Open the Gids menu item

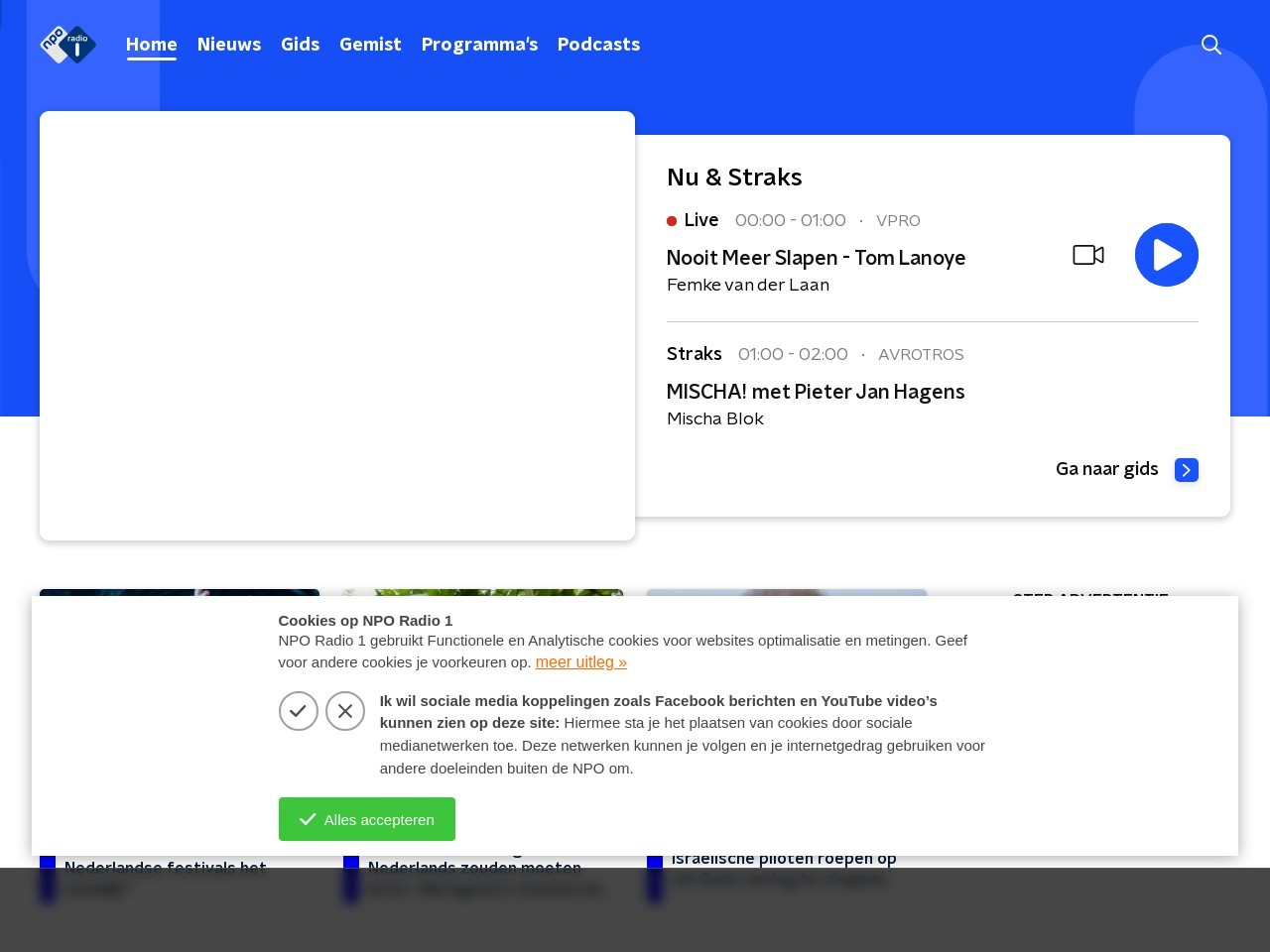click(301, 45)
